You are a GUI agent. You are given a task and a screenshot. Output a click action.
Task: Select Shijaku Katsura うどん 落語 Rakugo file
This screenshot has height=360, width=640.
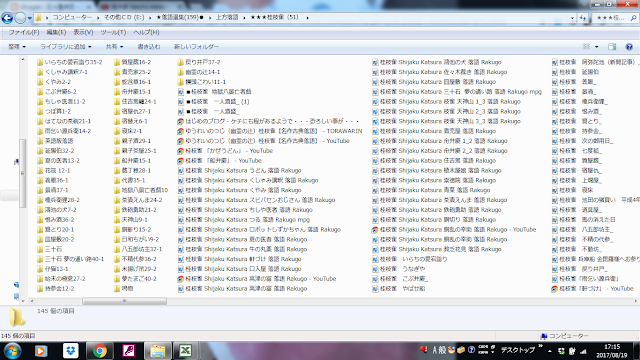(x=239, y=170)
